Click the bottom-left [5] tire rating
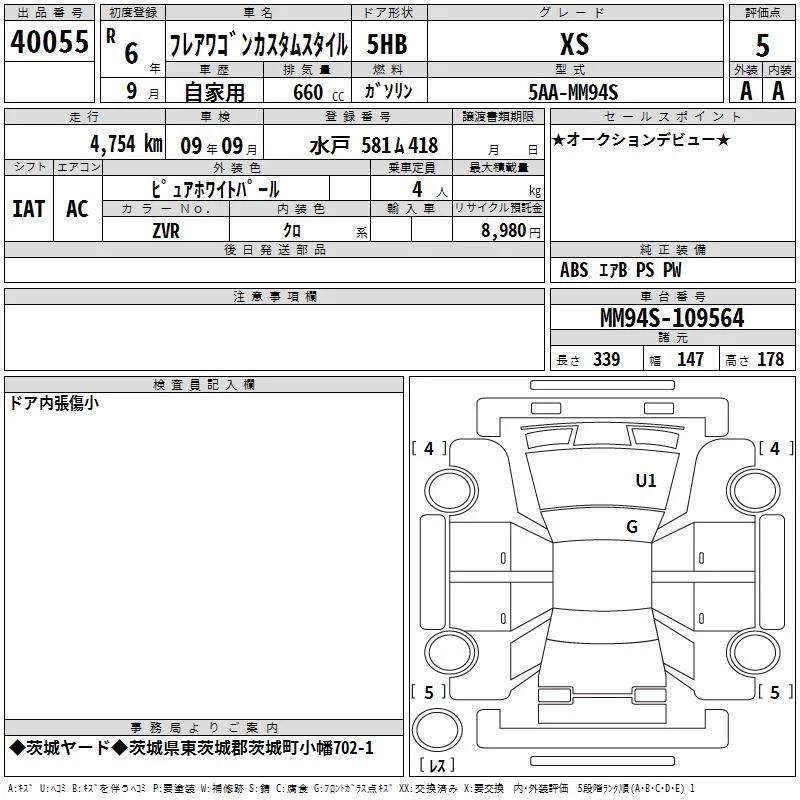This screenshot has height=800, width=800. click(x=429, y=692)
